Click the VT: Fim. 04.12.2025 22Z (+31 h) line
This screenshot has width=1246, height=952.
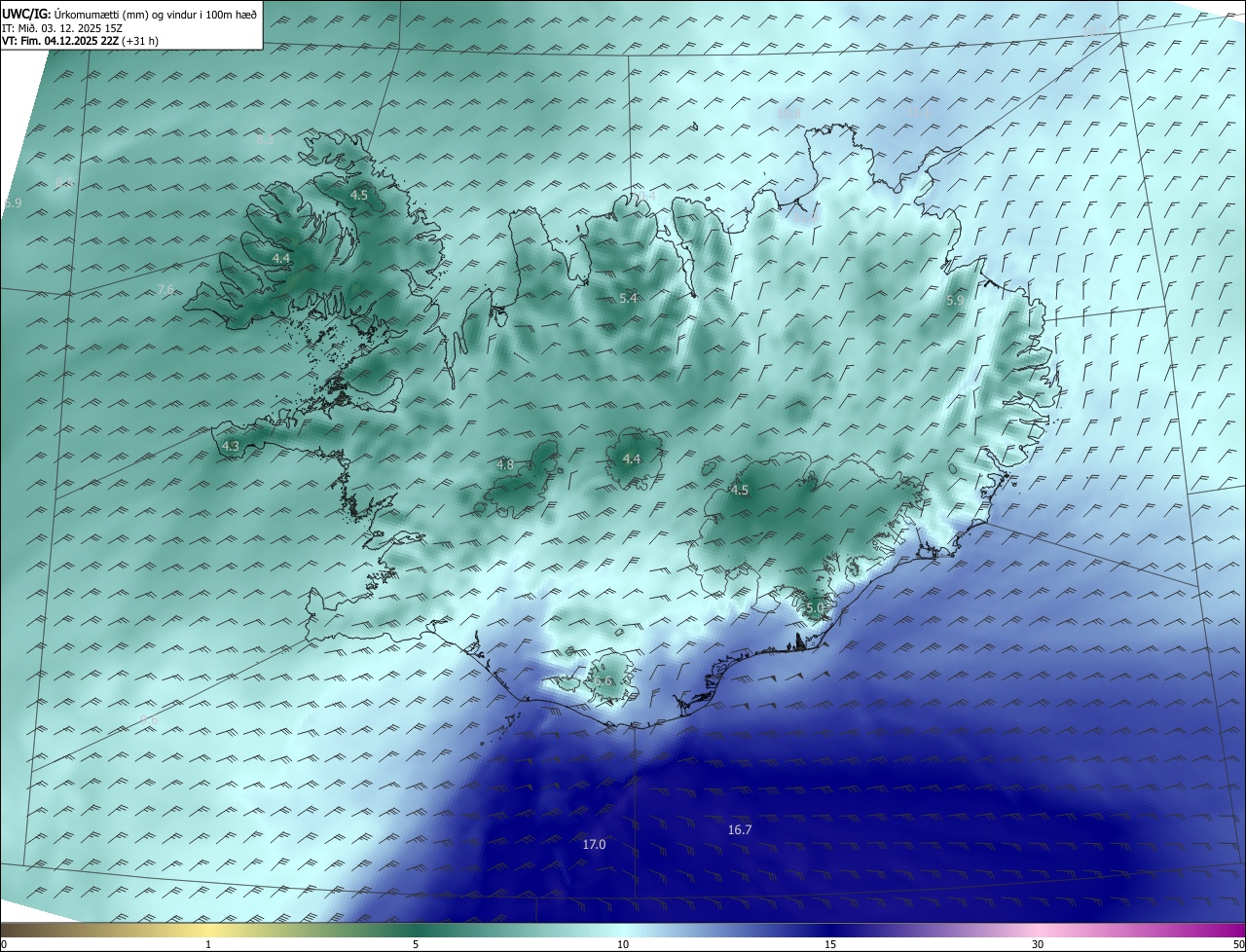click(81, 41)
